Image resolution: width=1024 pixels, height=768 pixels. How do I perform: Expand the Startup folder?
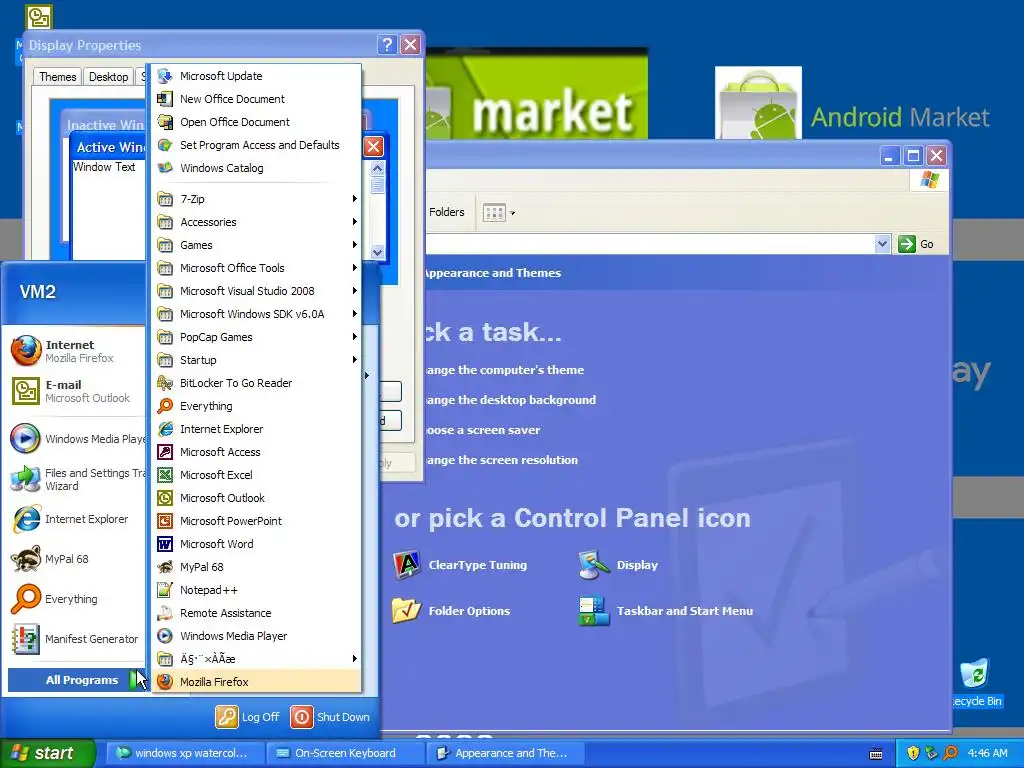[x=257, y=360]
